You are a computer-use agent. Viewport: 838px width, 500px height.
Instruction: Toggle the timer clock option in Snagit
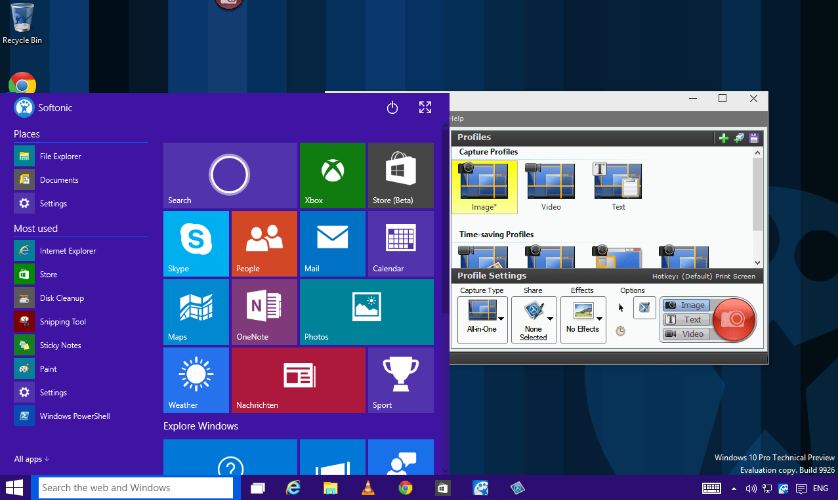point(620,331)
